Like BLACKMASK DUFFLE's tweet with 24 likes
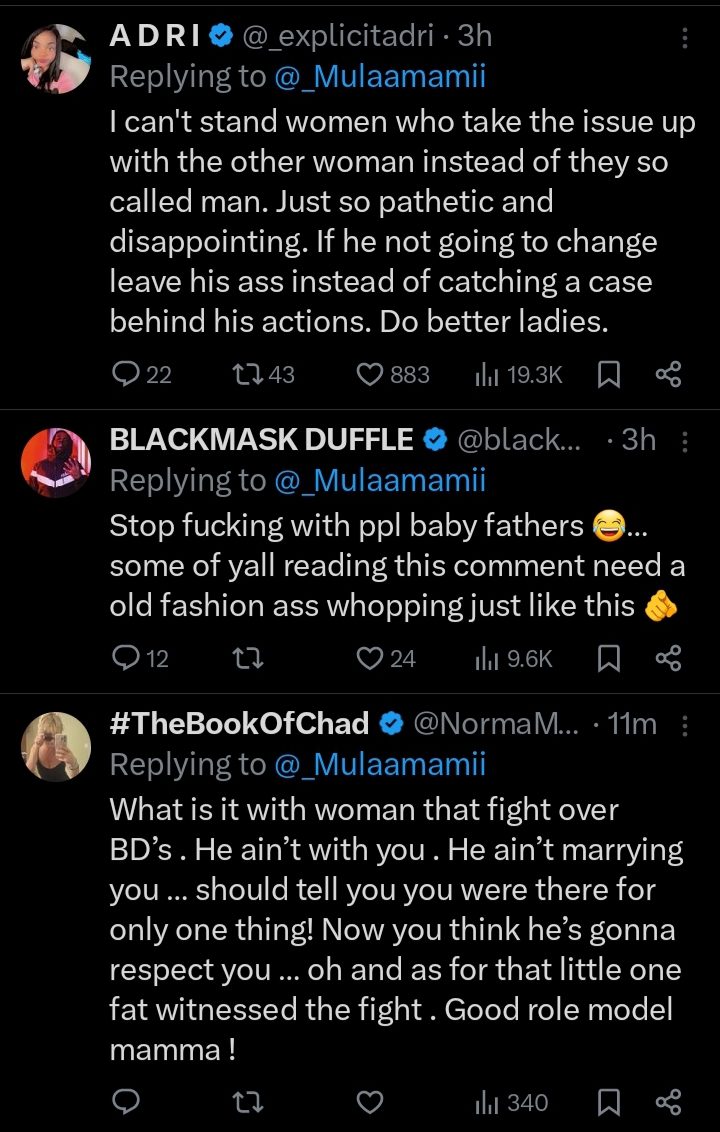This screenshot has width=720, height=1132. pos(371,658)
